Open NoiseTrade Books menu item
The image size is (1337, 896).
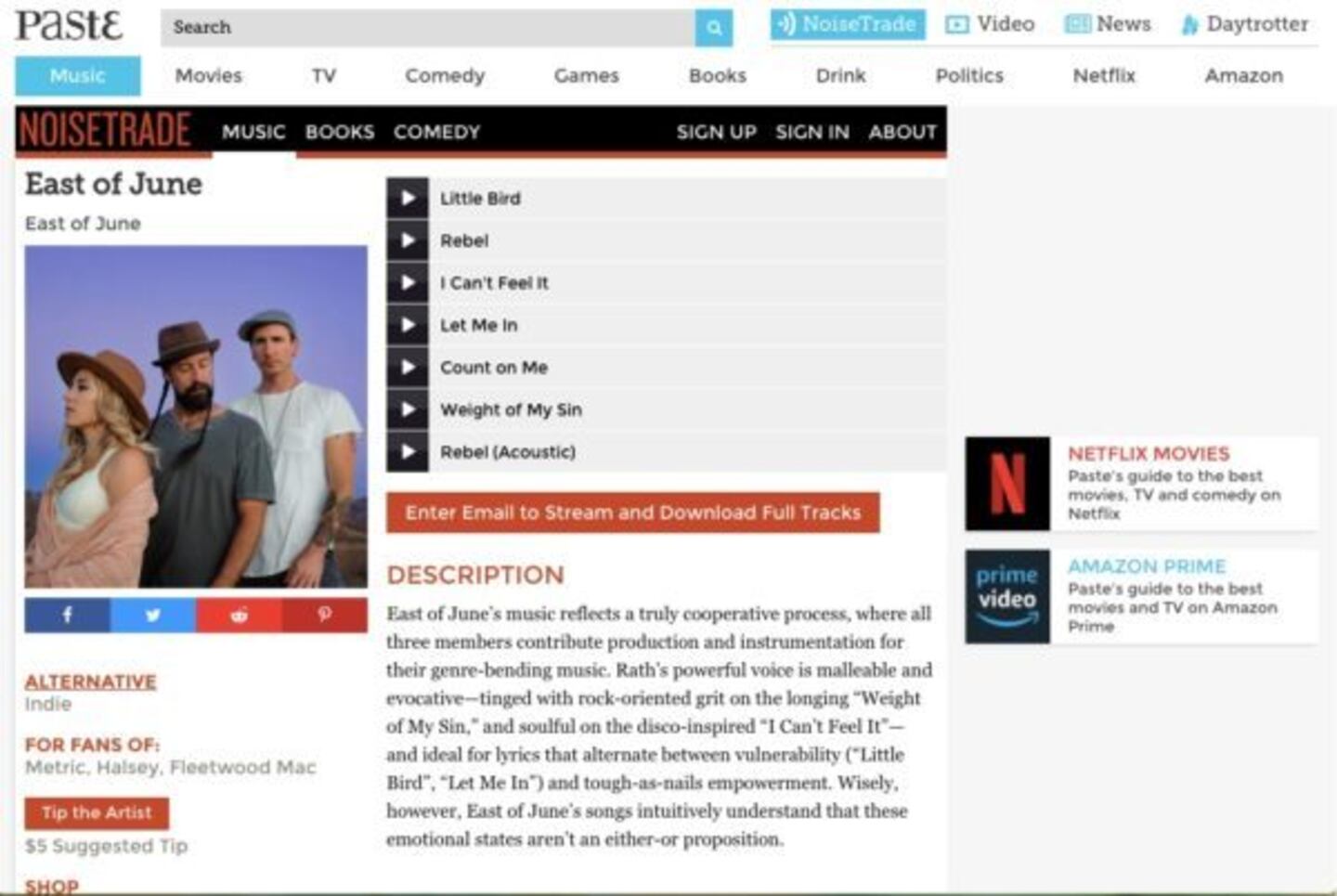coord(340,132)
